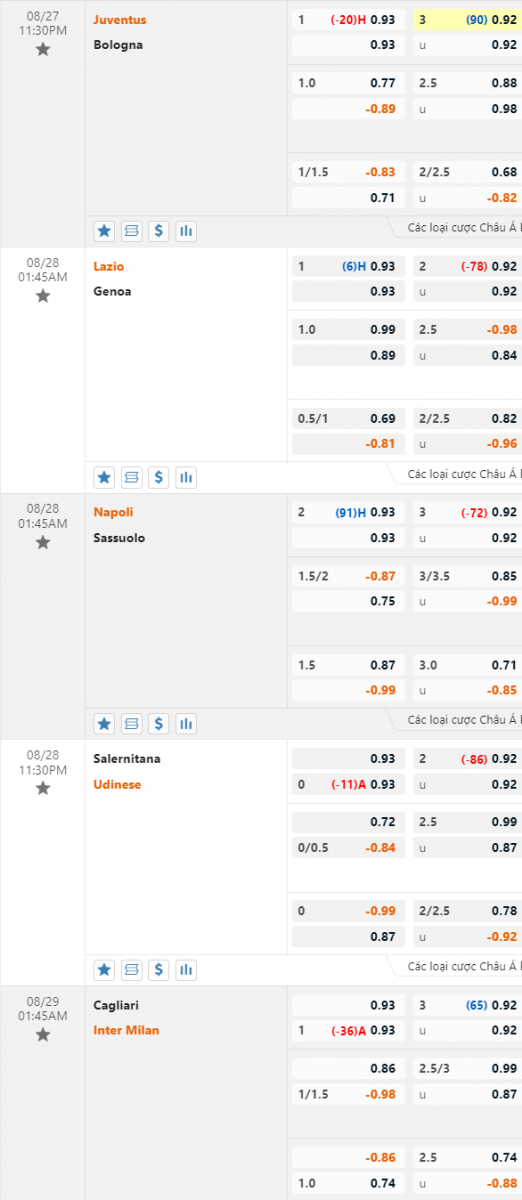Image resolution: width=522 pixels, height=1200 pixels.
Task: Click the blue star icon under Juventus match
Action: point(104,231)
